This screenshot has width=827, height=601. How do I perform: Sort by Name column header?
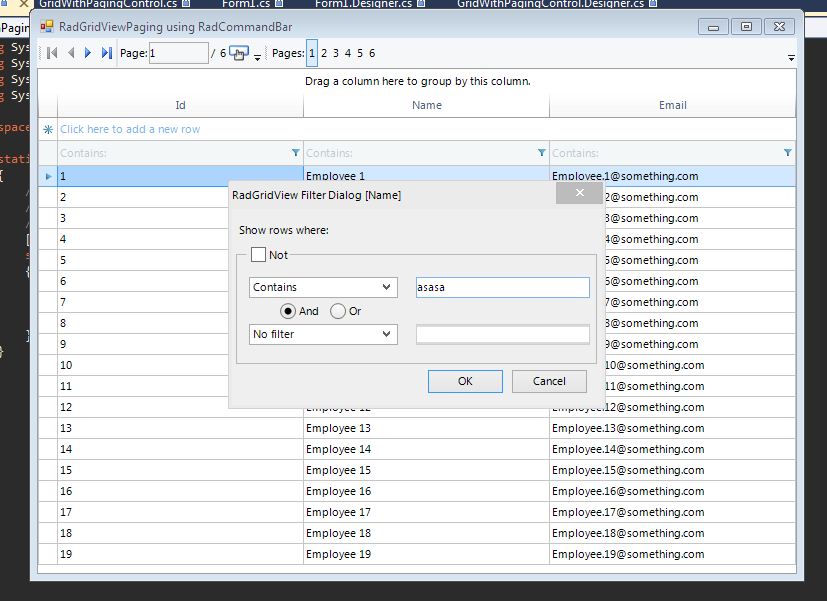coord(427,105)
